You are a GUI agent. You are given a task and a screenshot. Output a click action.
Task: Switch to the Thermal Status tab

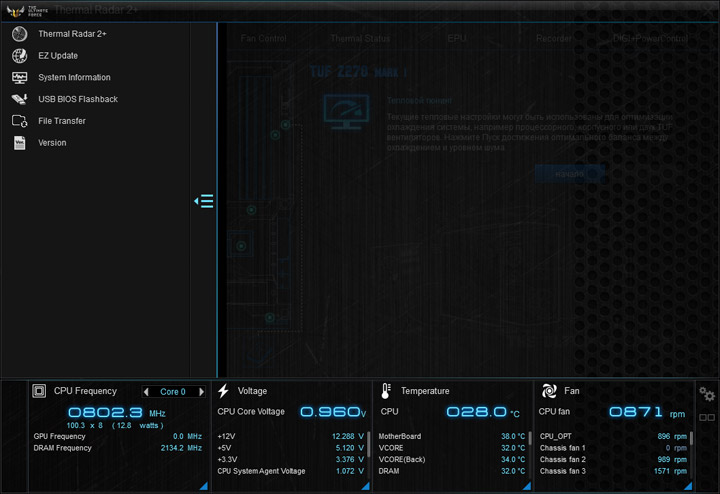click(x=360, y=39)
